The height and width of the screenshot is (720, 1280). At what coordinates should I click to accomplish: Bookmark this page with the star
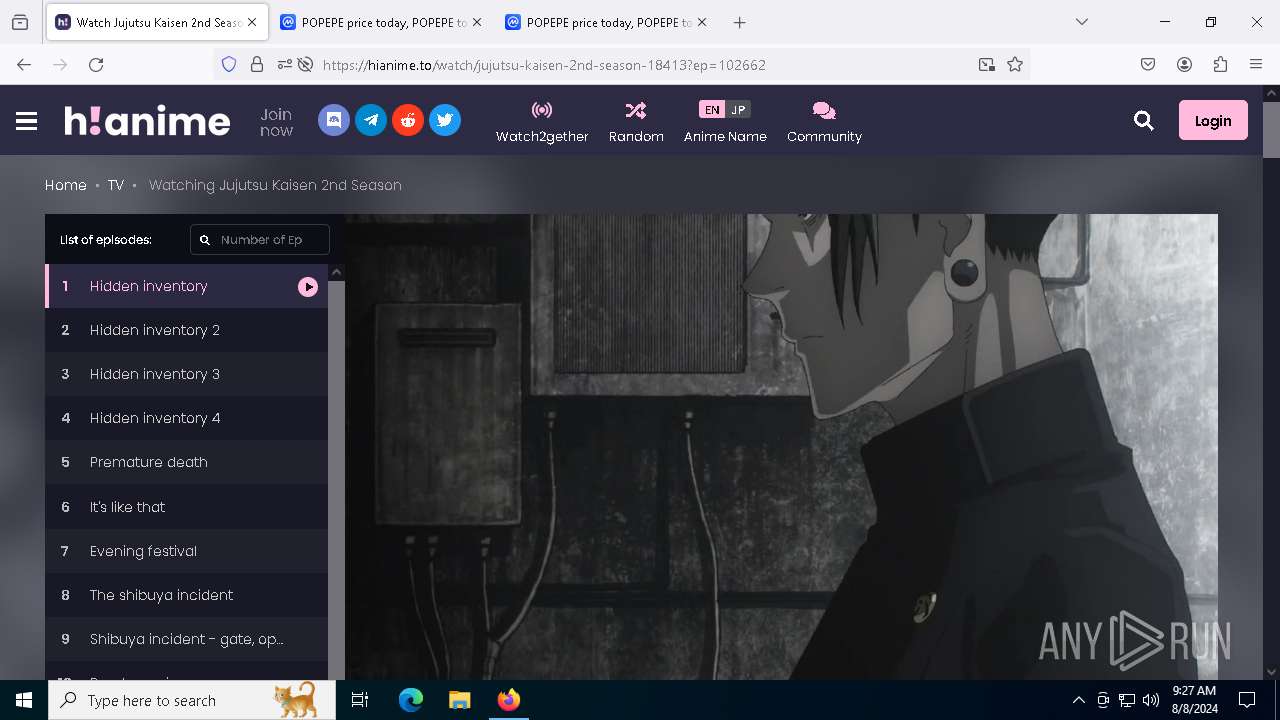click(1015, 64)
